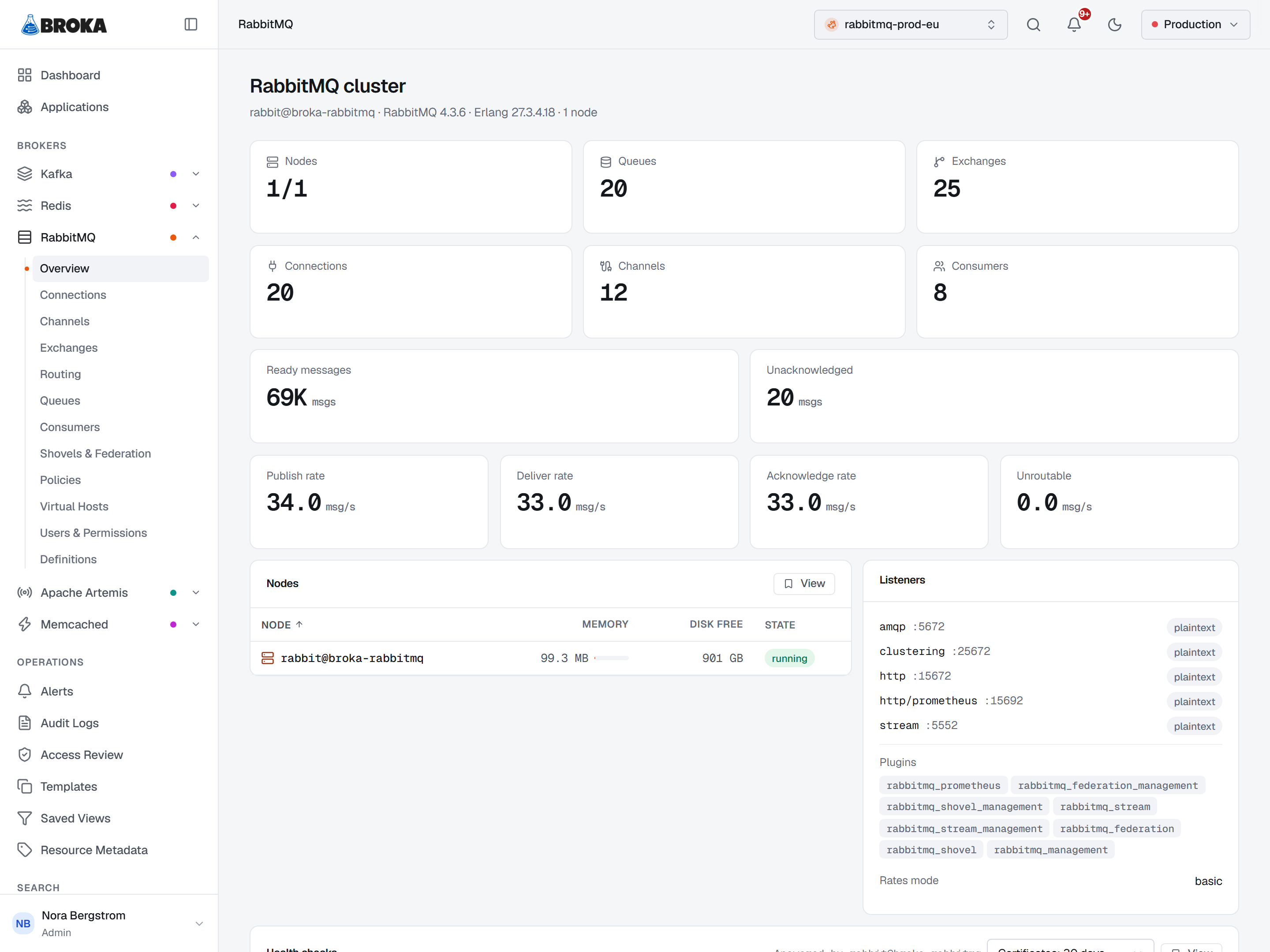This screenshot has height=952, width=1270.
Task: Open the rabbit@broka-rabbitmq node row
Action: 550,658
